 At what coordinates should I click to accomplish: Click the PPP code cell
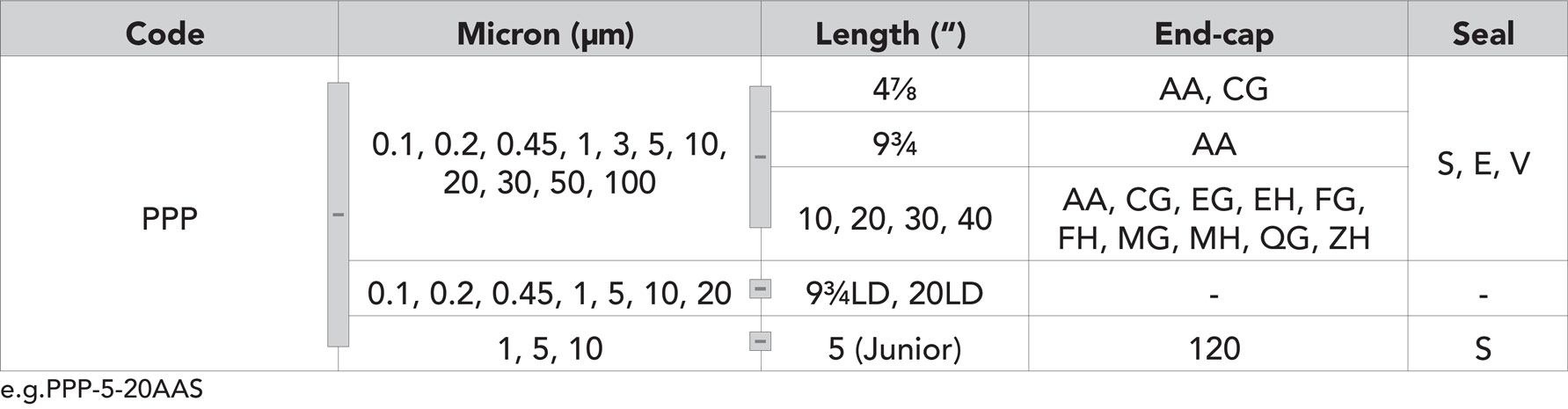click(x=169, y=220)
